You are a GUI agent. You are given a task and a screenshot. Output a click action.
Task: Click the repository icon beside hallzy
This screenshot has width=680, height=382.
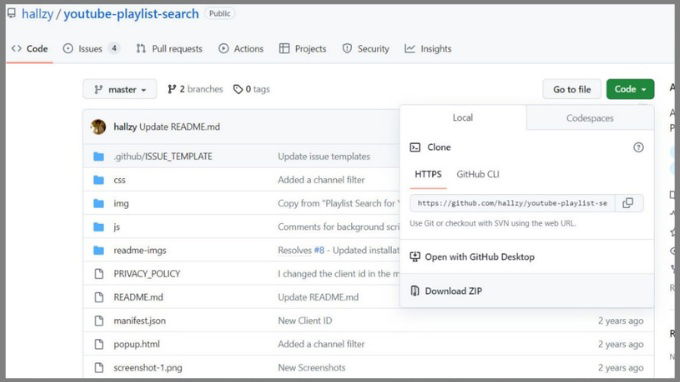click(x=12, y=13)
